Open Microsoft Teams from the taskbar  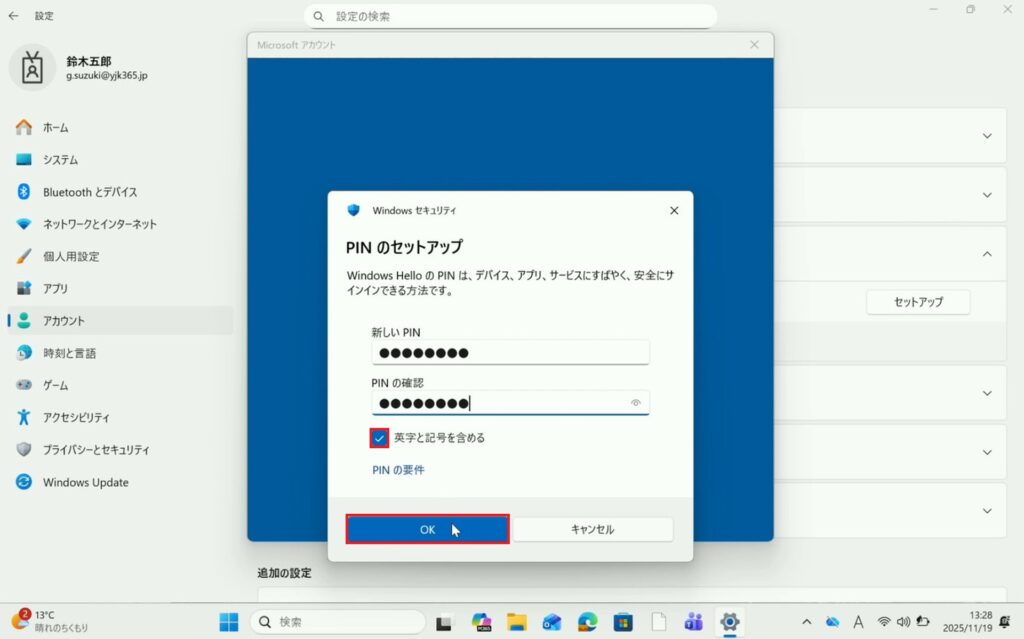click(x=693, y=622)
